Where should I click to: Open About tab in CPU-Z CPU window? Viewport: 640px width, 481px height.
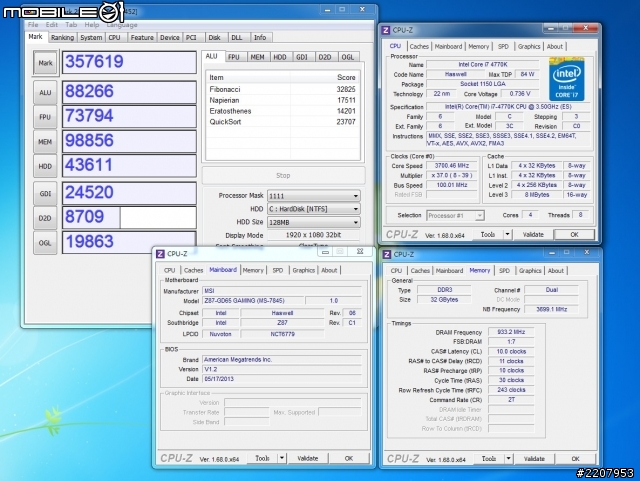(555, 47)
